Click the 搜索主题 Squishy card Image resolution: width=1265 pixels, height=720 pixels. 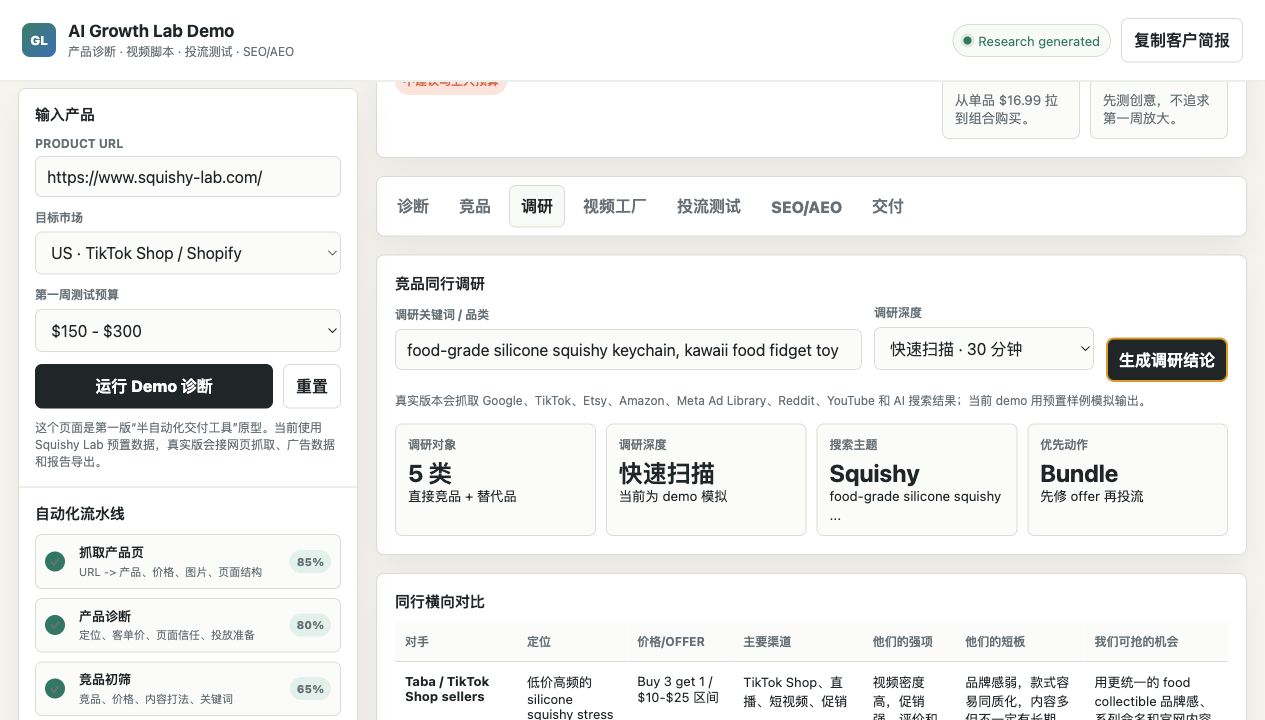point(917,480)
